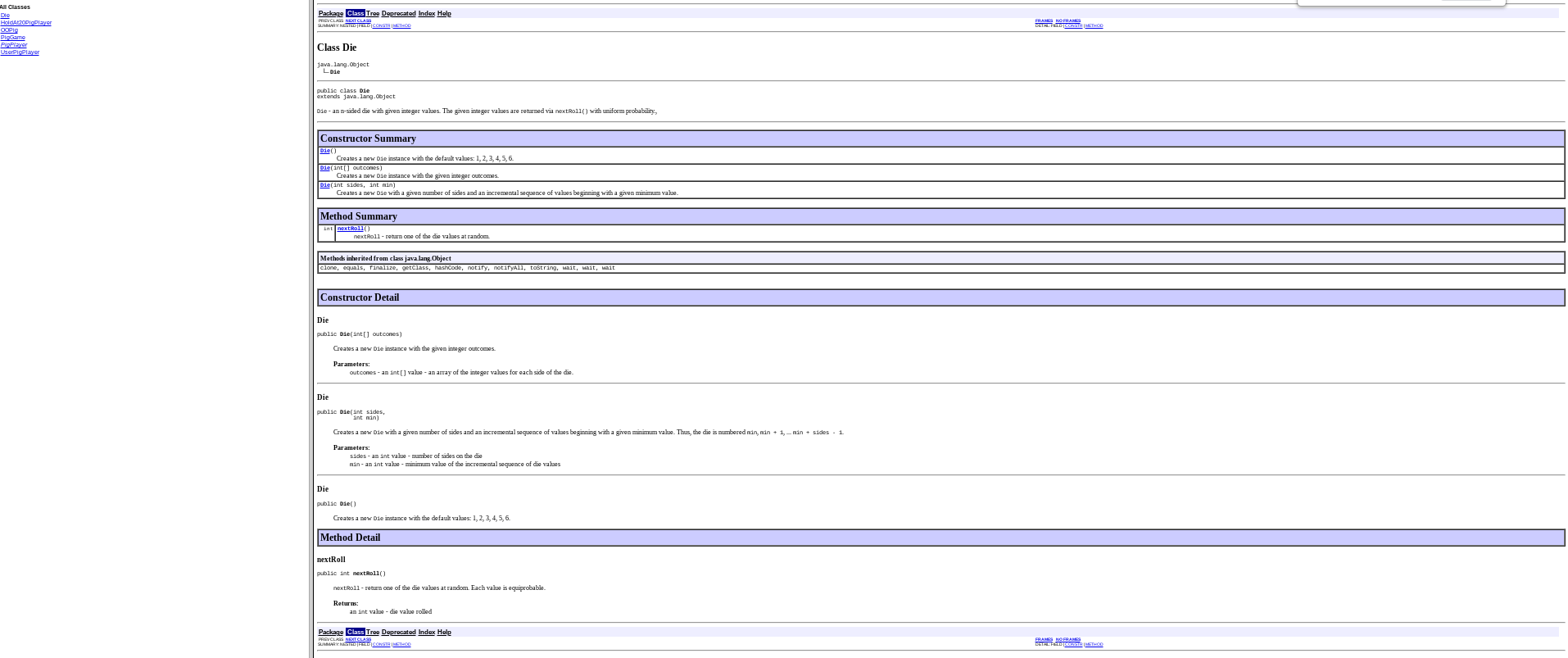The height and width of the screenshot is (658, 1568).
Task: Go to NEXT CLASS via top navigation
Action: (x=358, y=20)
